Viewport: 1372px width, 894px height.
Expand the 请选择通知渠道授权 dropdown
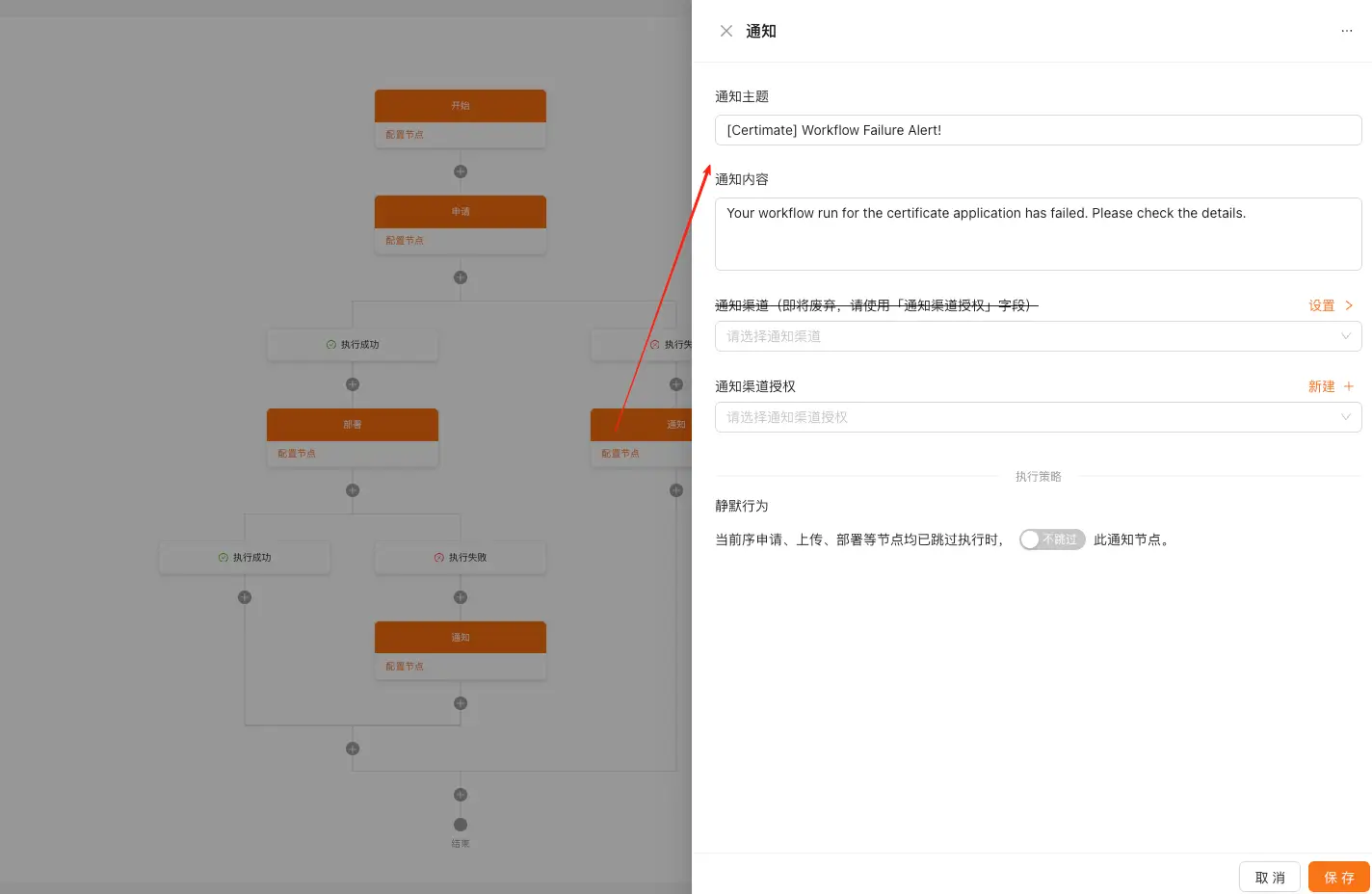(x=1038, y=417)
